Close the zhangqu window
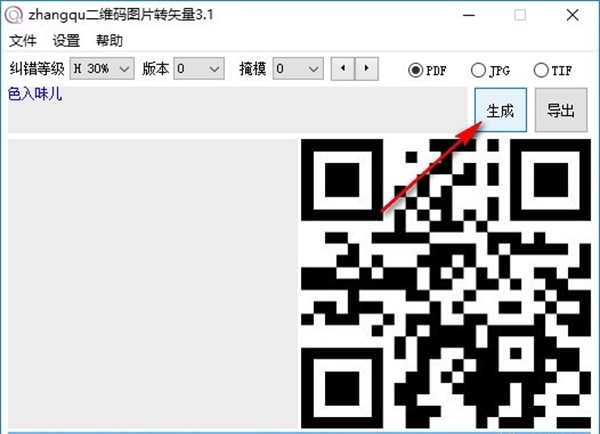Viewport: 600px width, 434px height. (572, 15)
